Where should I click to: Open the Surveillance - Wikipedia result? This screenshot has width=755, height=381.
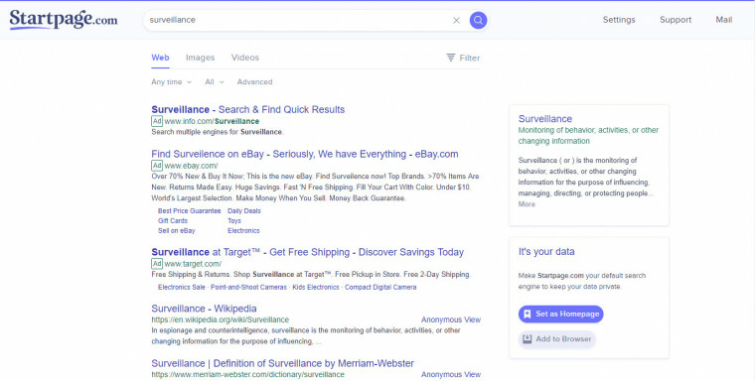[204, 308]
